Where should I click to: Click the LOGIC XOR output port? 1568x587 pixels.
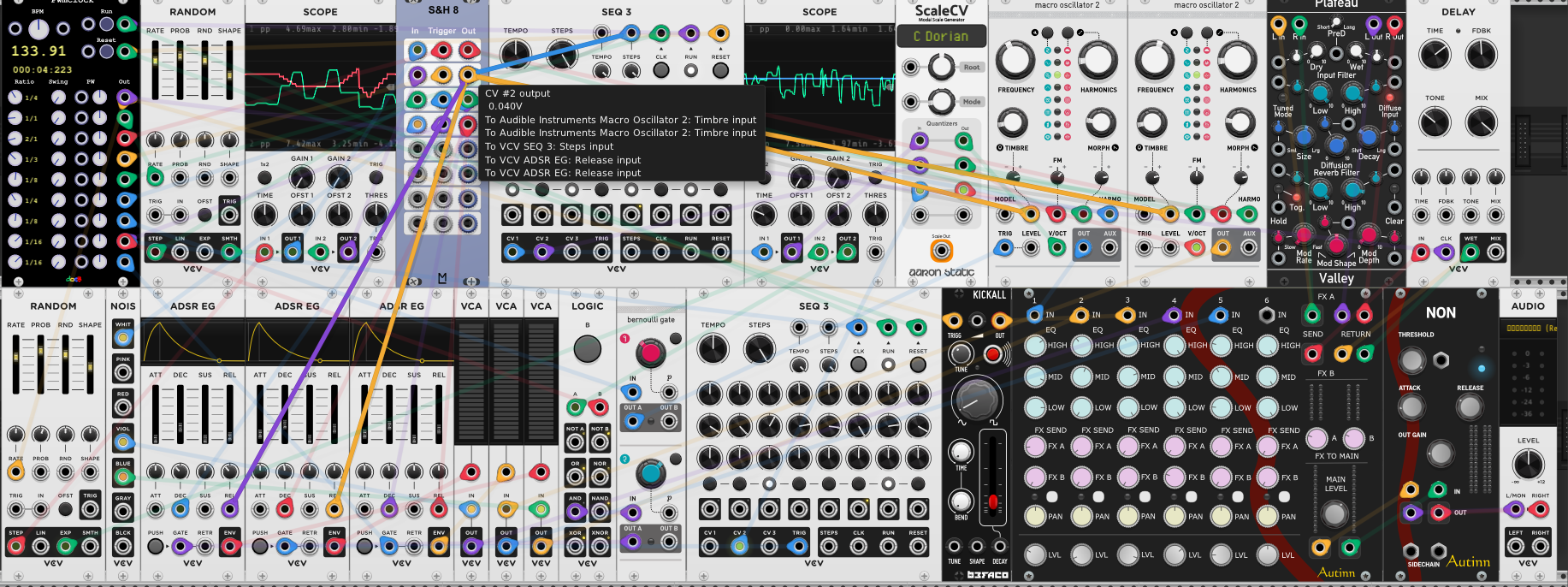point(575,545)
